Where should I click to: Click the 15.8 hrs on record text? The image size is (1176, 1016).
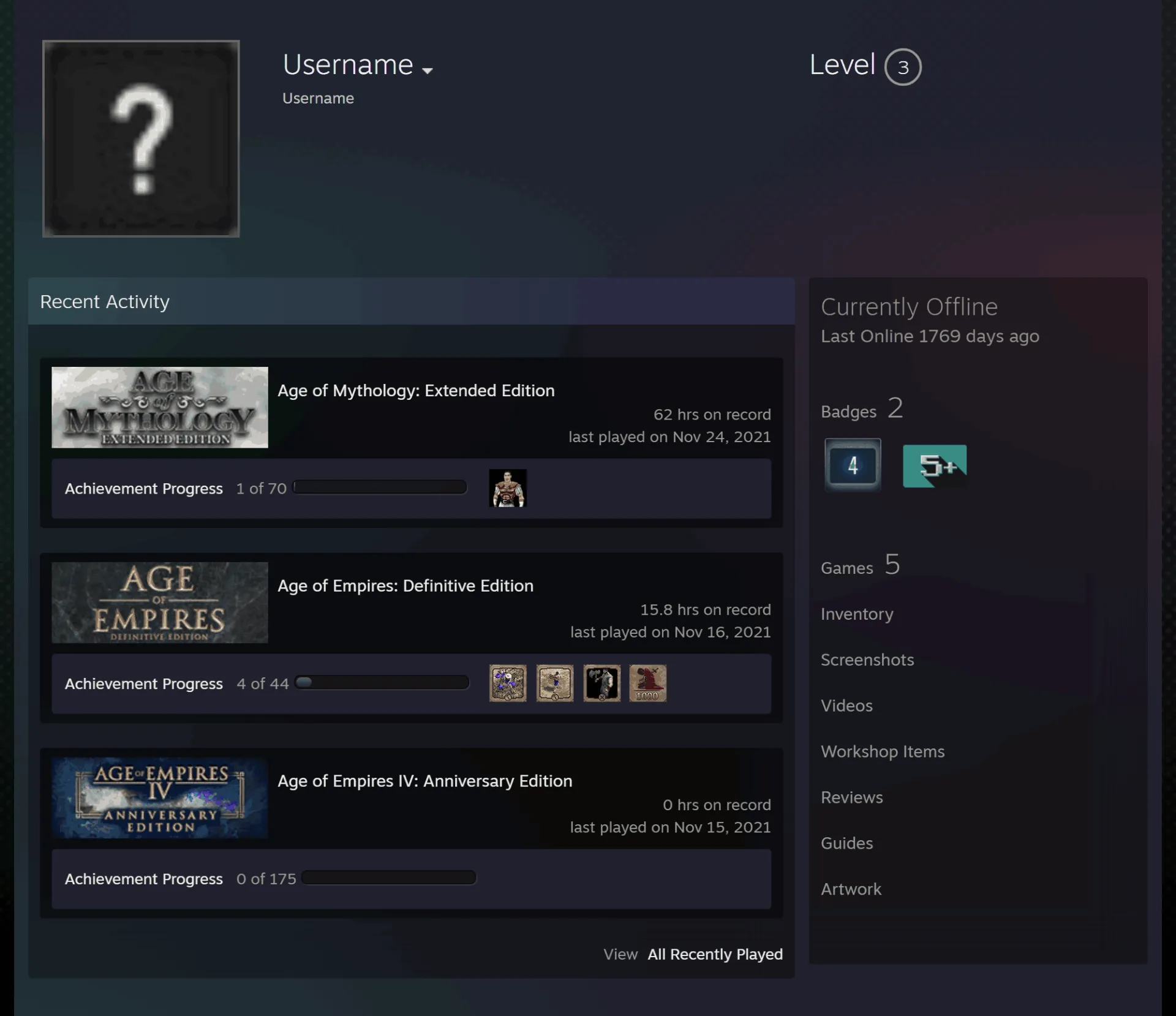(x=706, y=610)
